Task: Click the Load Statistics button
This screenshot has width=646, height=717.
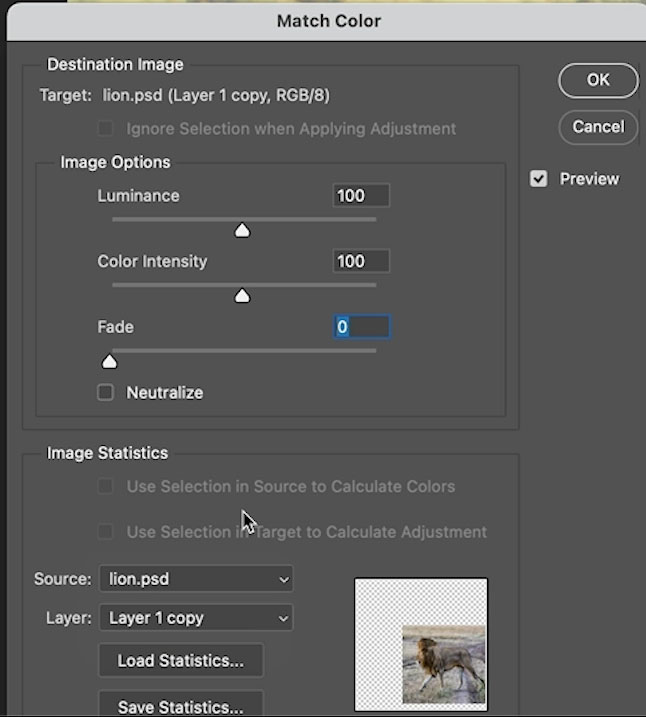Action: coord(181,660)
